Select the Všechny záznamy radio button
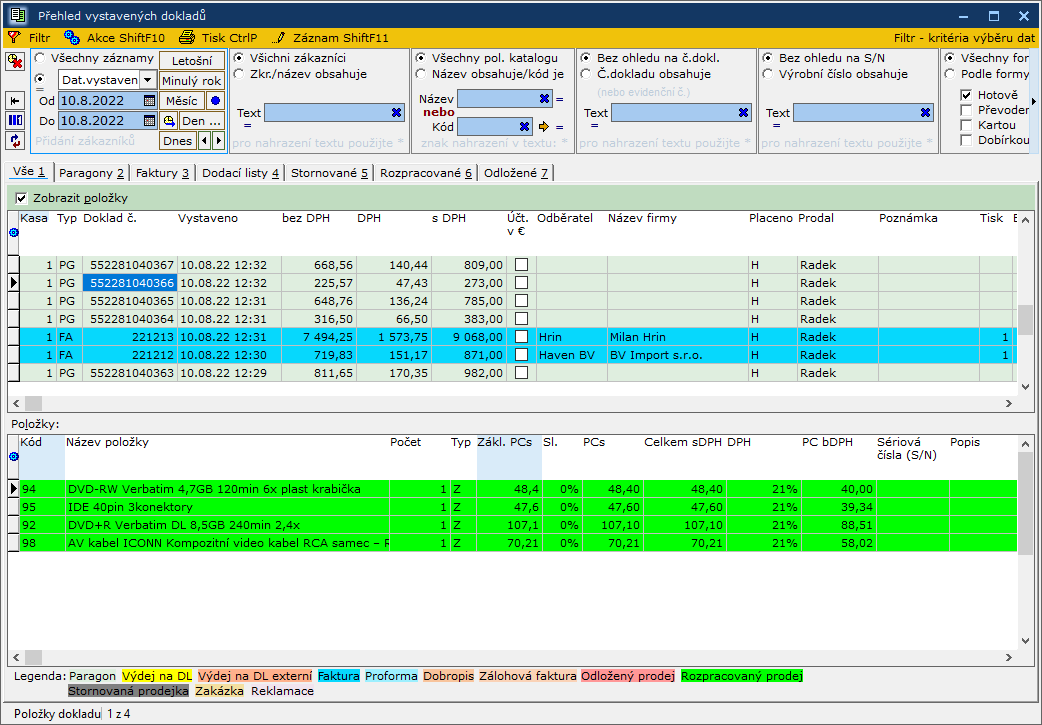The image size is (1042, 725). (40, 59)
